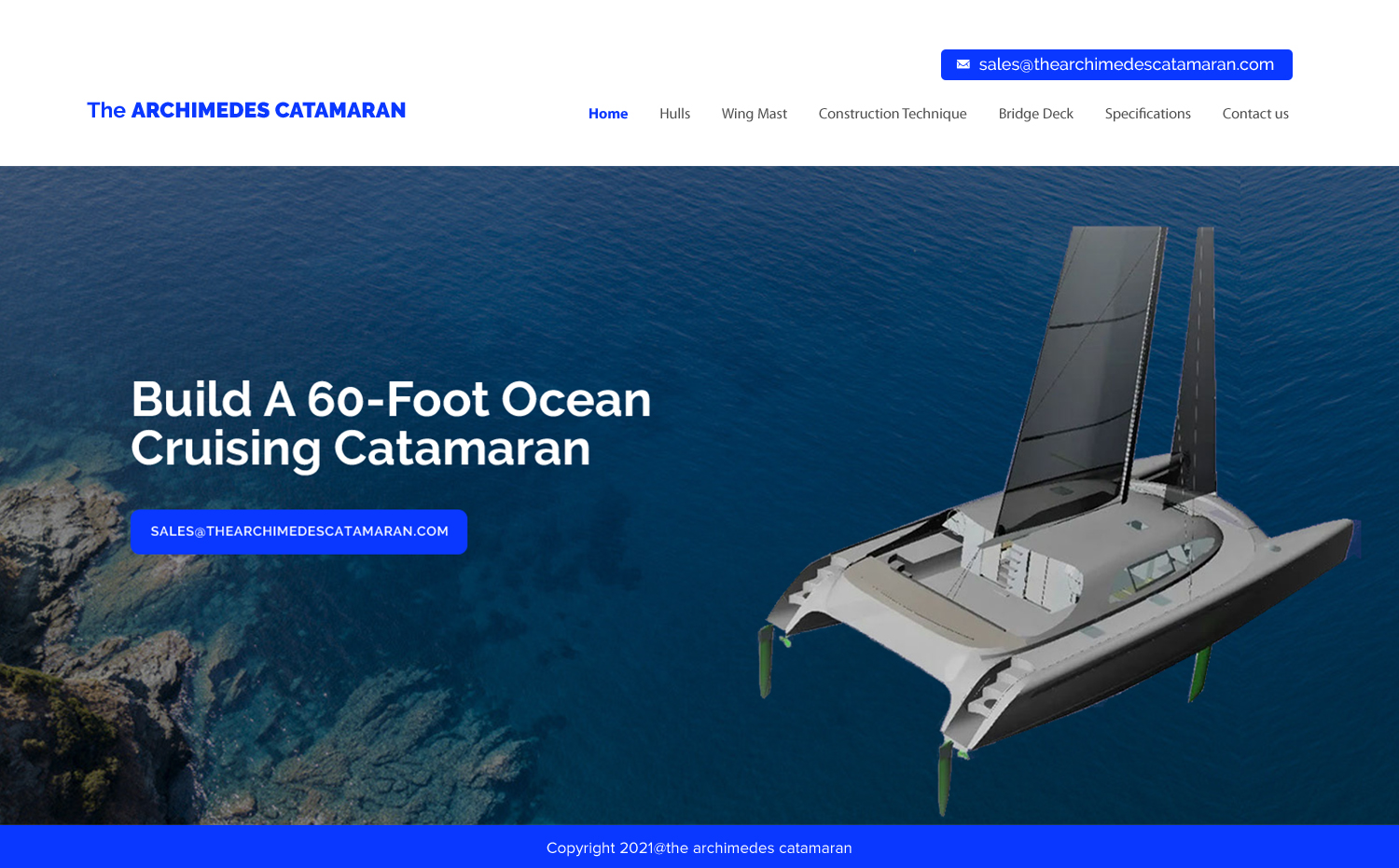Open the Contact us page
This screenshot has height=868, width=1399.
[x=1255, y=114]
